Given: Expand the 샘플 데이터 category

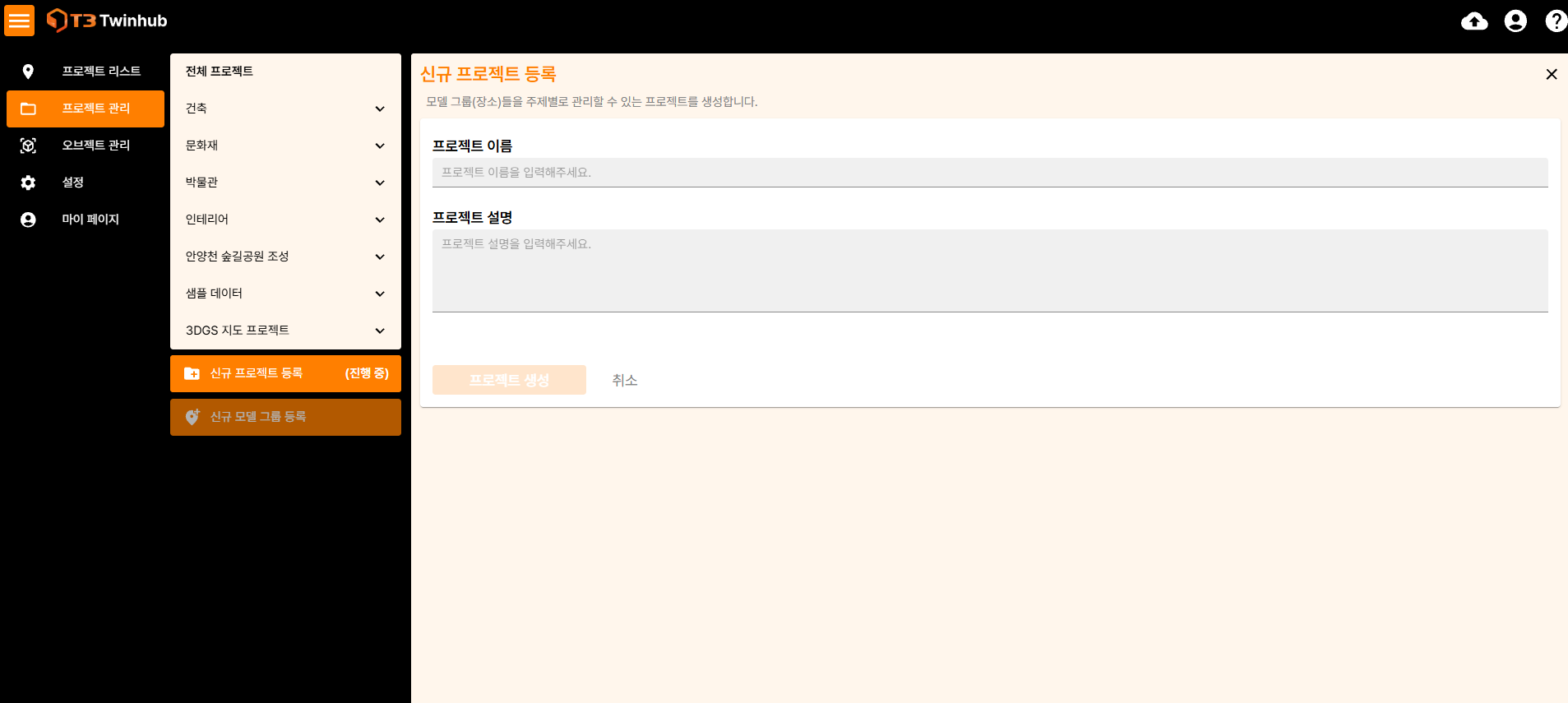Looking at the screenshot, I should (380, 294).
